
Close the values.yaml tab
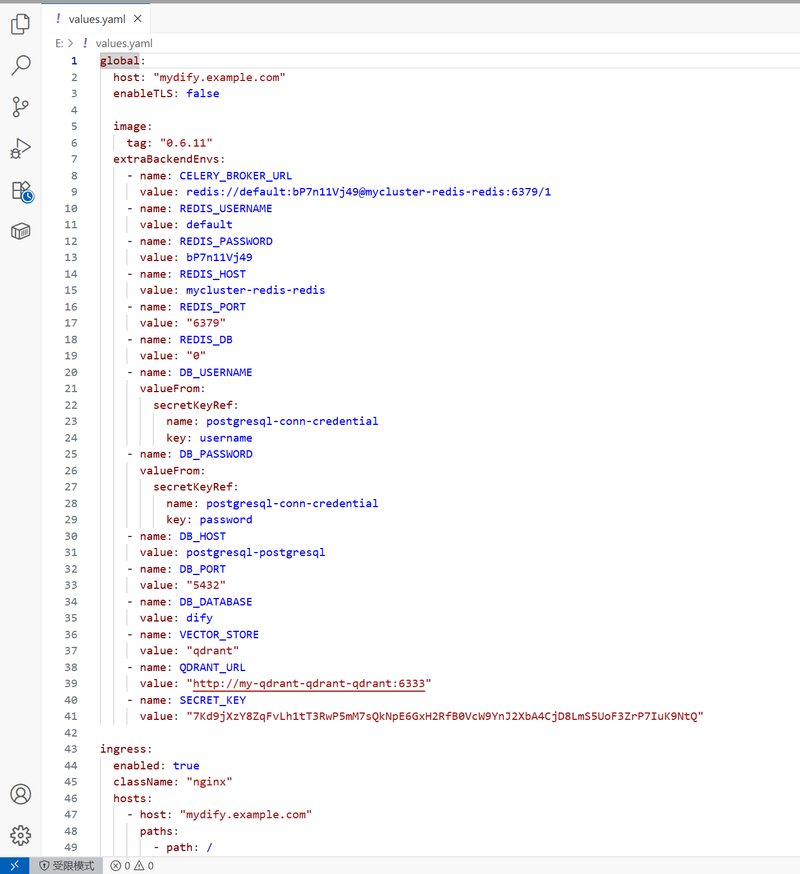[138, 18]
